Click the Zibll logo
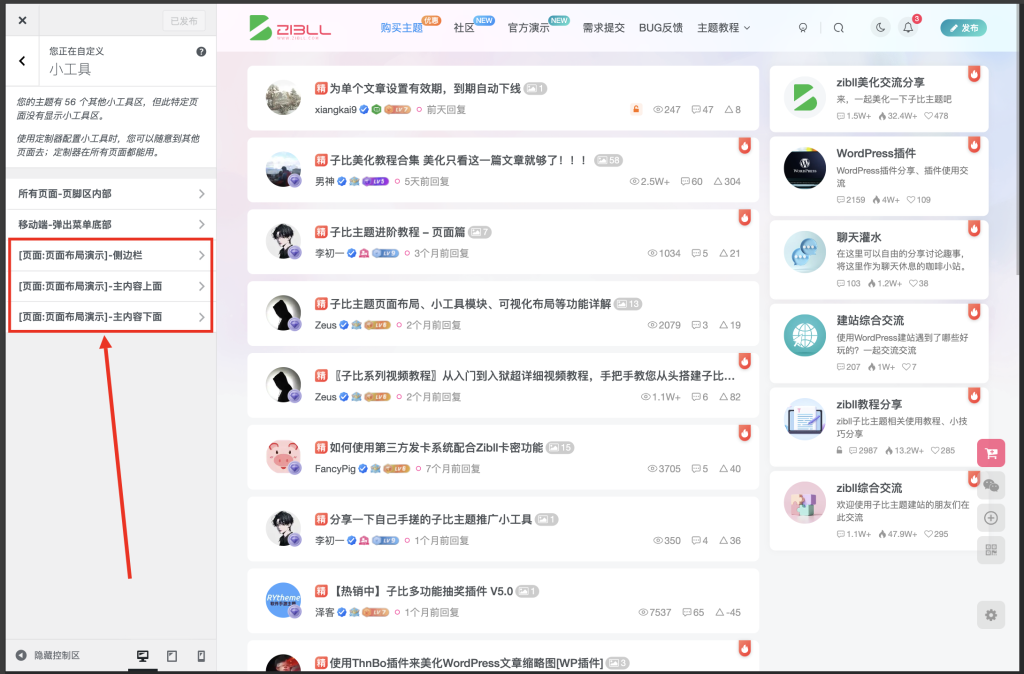The width and height of the screenshot is (1024, 674). click(x=290, y=28)
